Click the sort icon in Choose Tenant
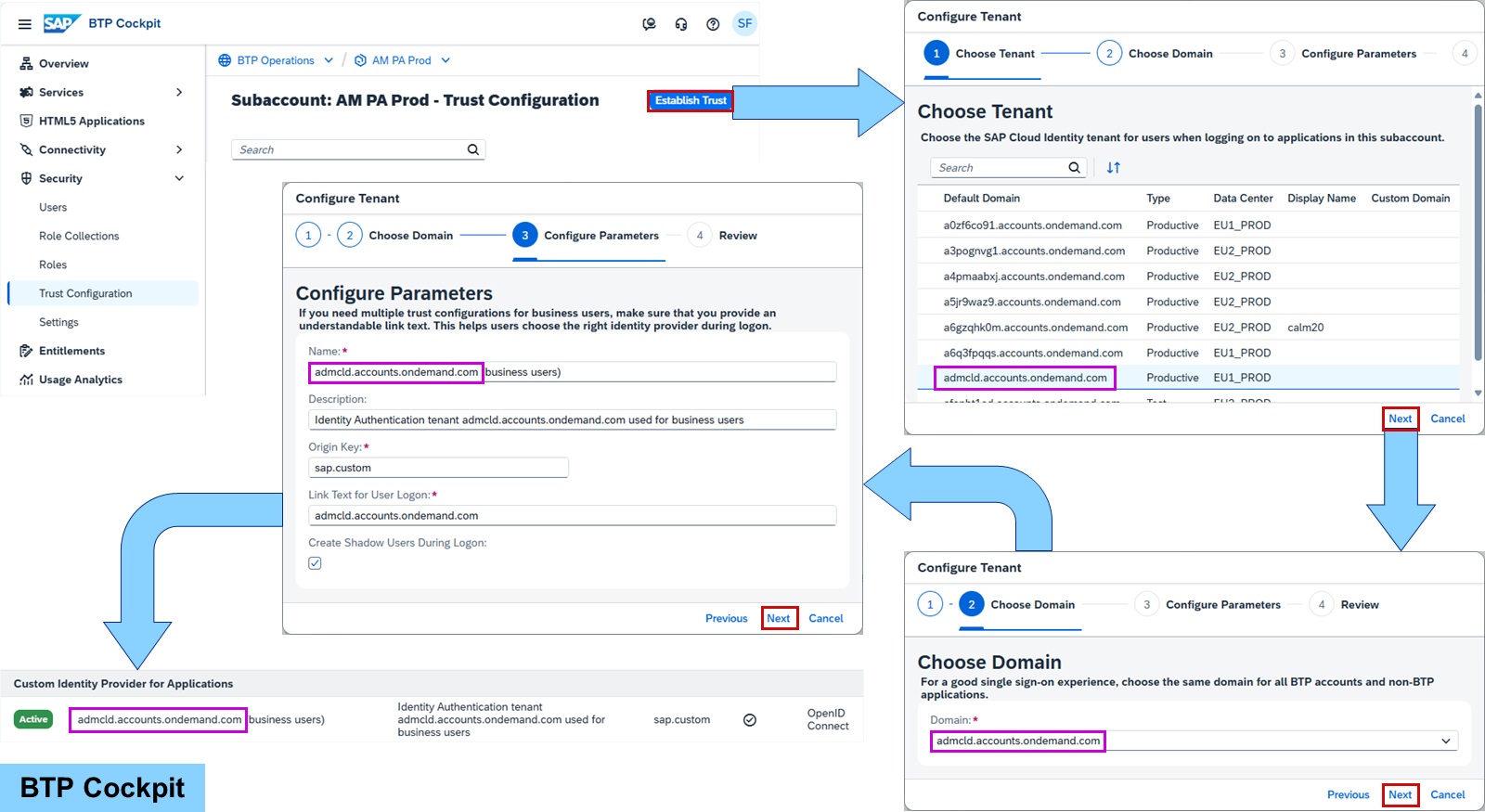The image size is (1485, 812). (1114, 168)
